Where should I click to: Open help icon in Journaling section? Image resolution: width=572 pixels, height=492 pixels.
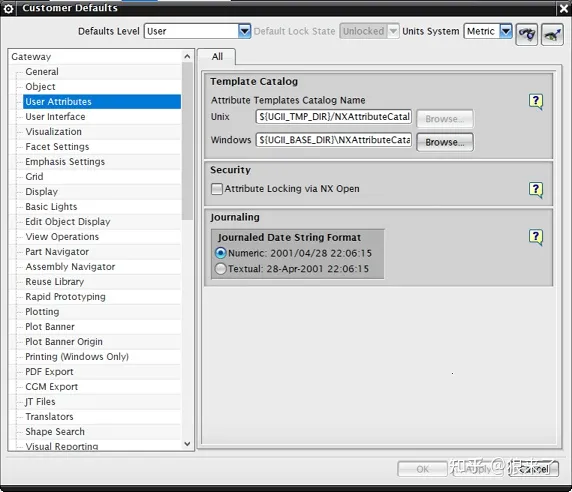[x=536, y=237]
